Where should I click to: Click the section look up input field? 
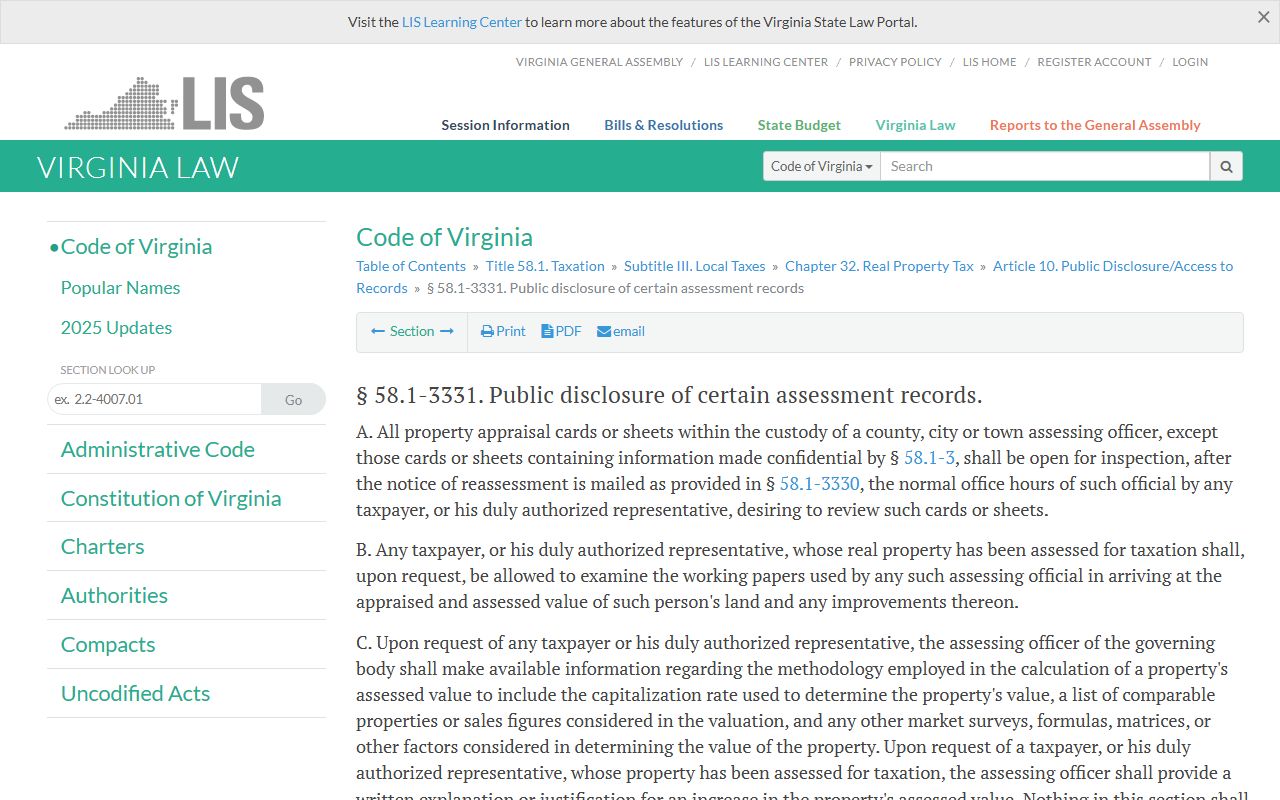(155, 399)
